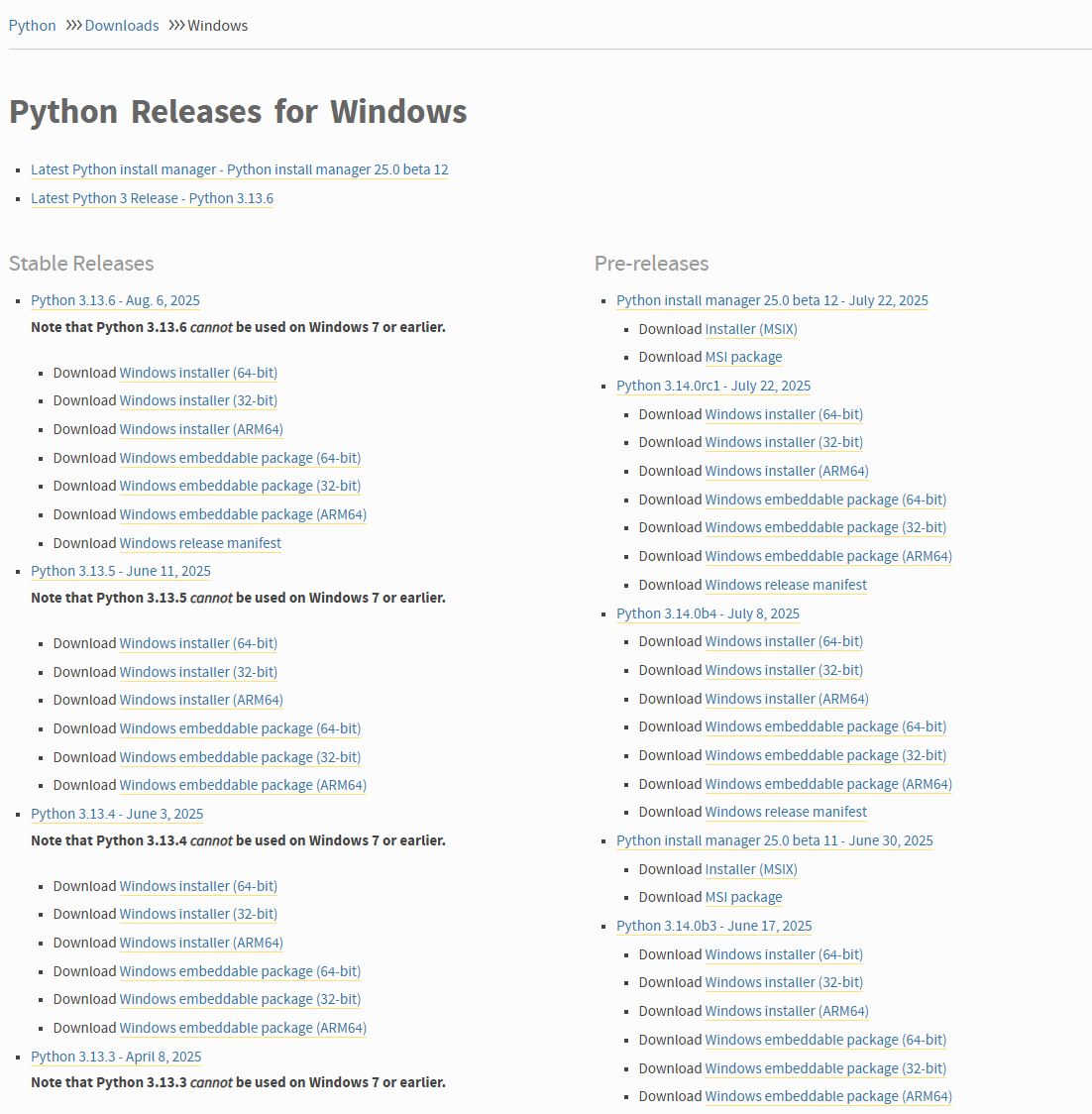Screen dimensions: 1092x1114
Task: Download beta 11 MSI package
Action: tap(743, 897)
